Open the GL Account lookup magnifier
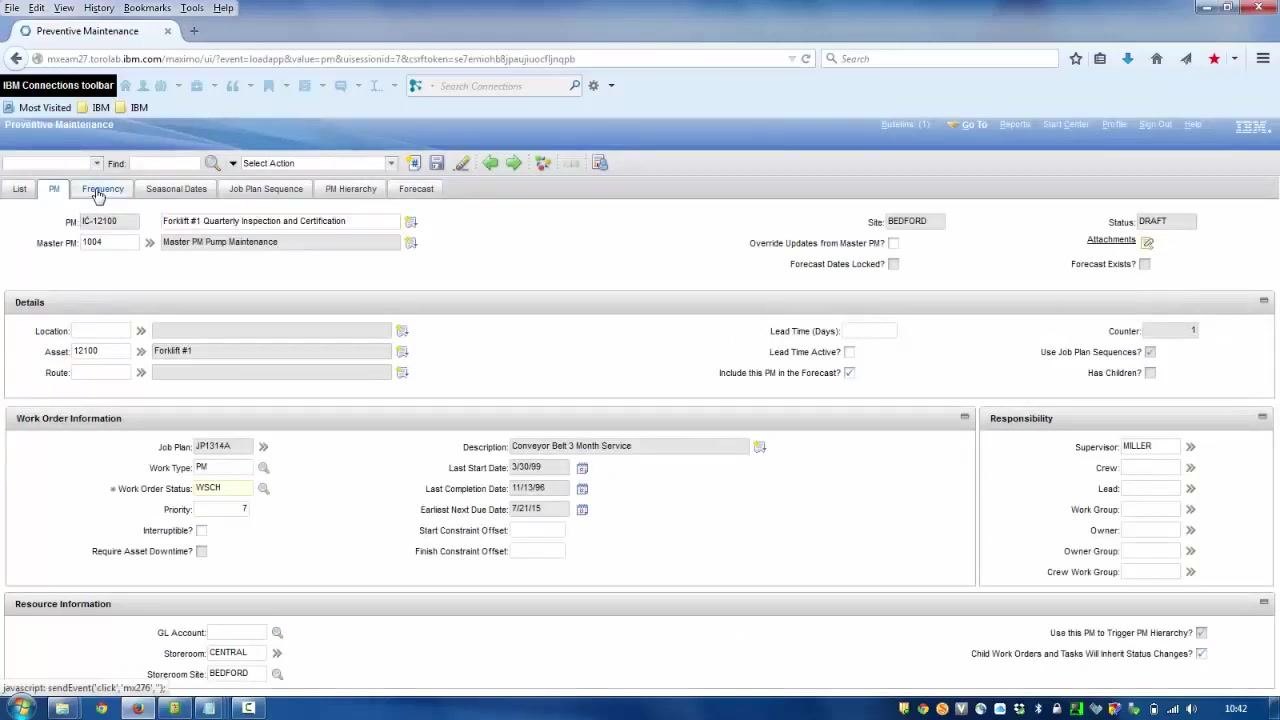 click(277, 633)
